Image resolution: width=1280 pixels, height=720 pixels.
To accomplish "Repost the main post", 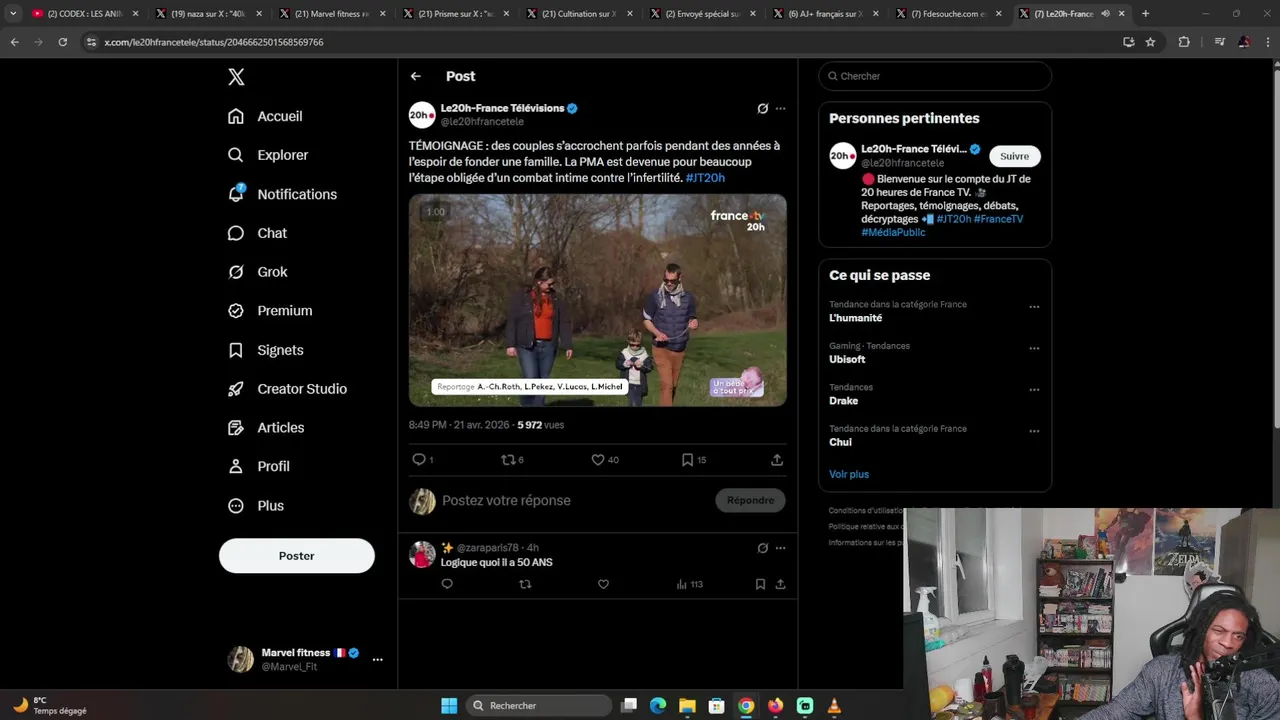I will point(513,460).
